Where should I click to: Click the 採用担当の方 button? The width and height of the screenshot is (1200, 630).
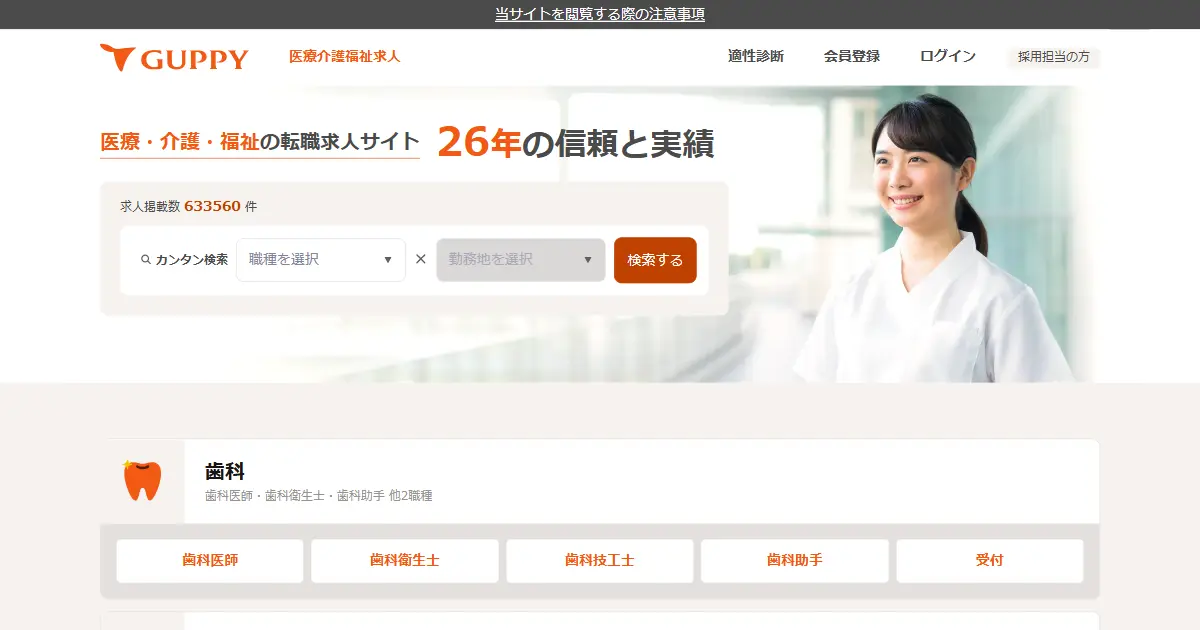[1054, 57]
